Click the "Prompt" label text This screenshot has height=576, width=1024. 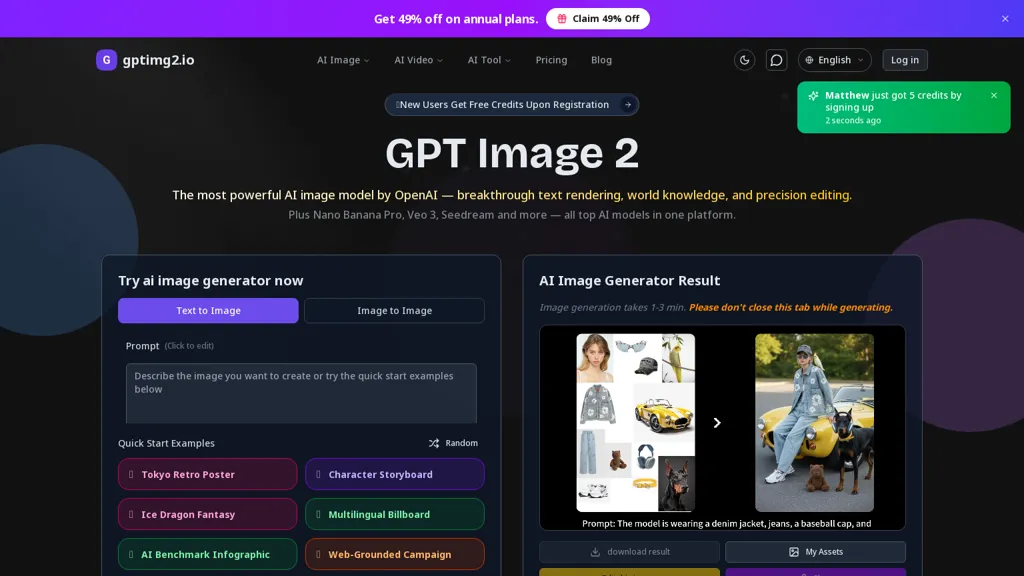tap(142, 346)
